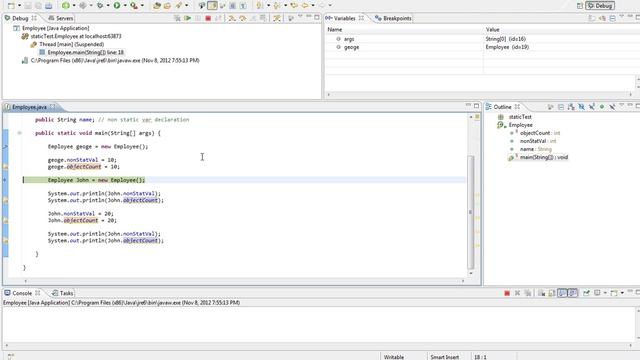Switch to the Breakpoints tab
The image size is (640, 360).
[x=393, y=18]
